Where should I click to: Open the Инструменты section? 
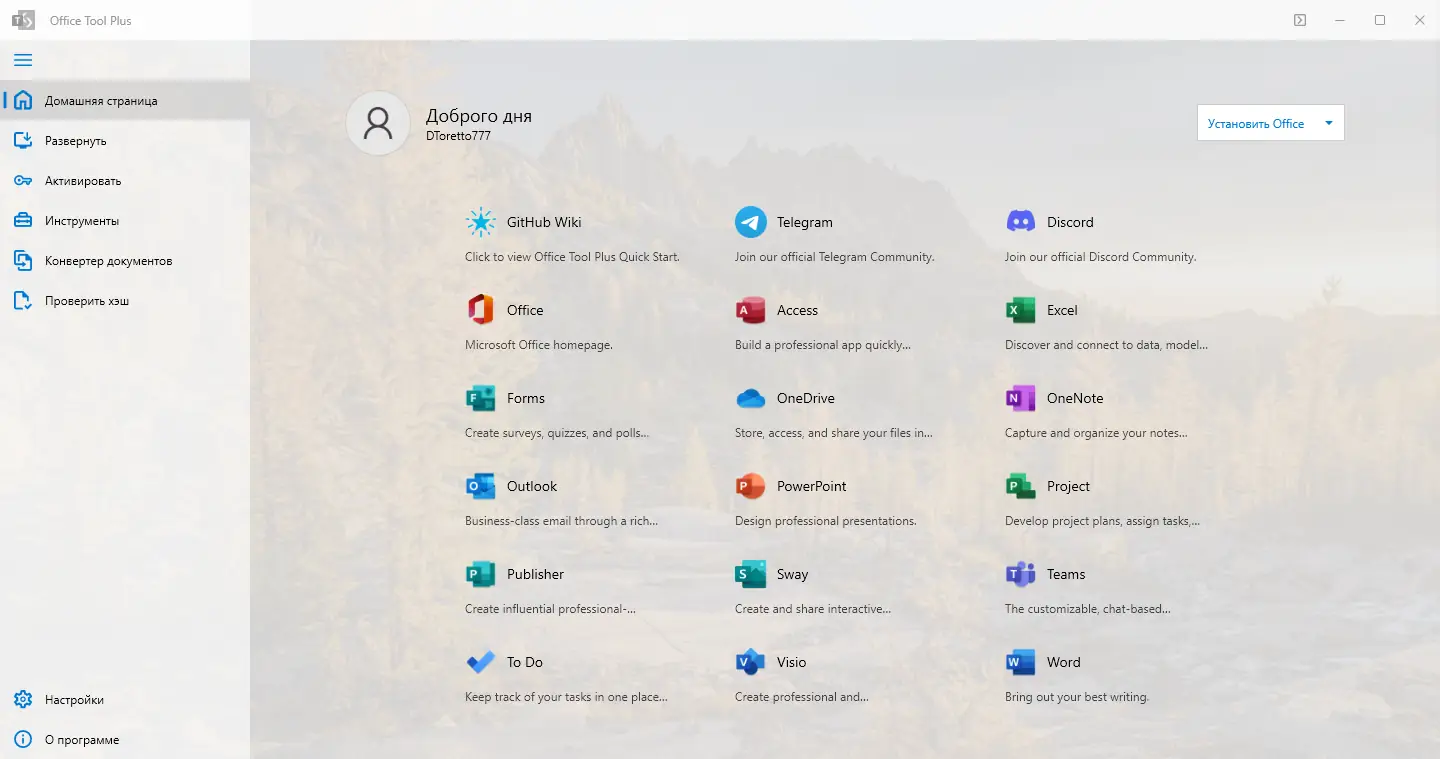(x=125, y=220)
